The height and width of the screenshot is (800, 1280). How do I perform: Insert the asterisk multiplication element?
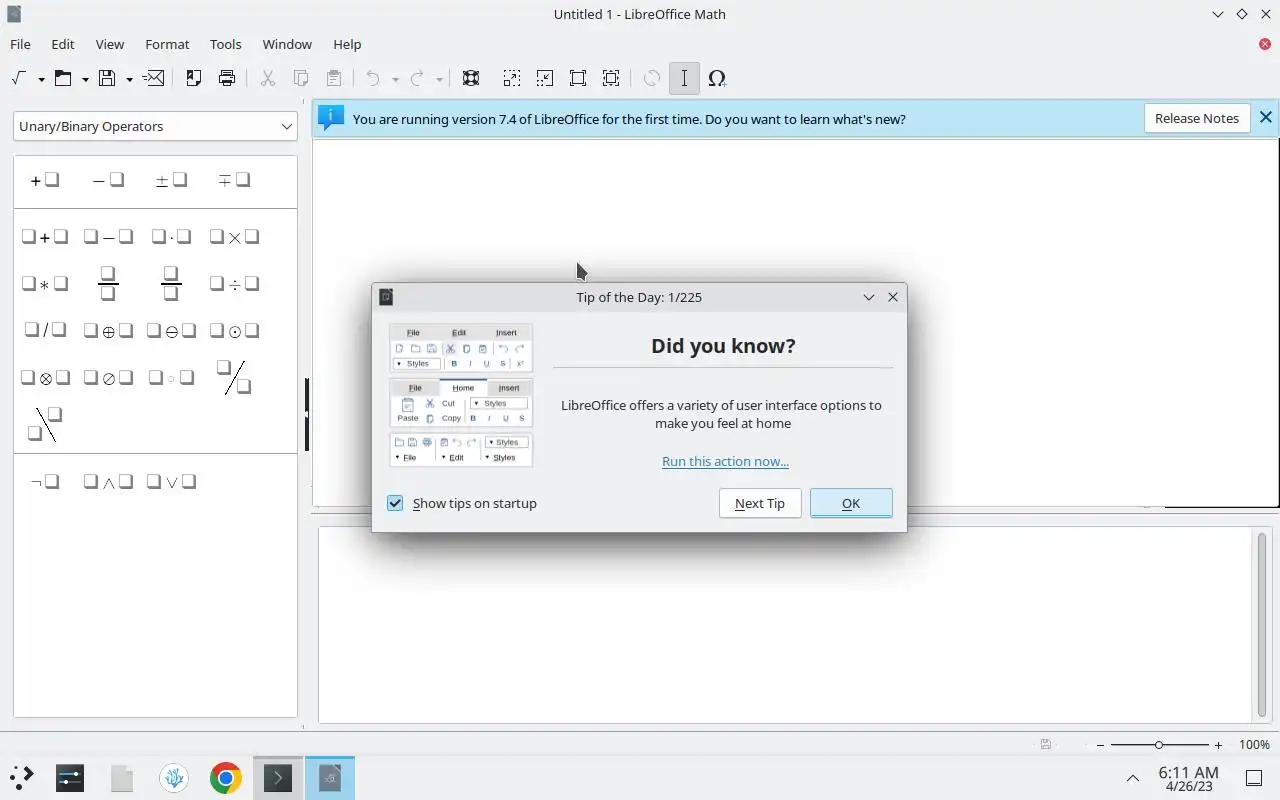pos(45,284)
